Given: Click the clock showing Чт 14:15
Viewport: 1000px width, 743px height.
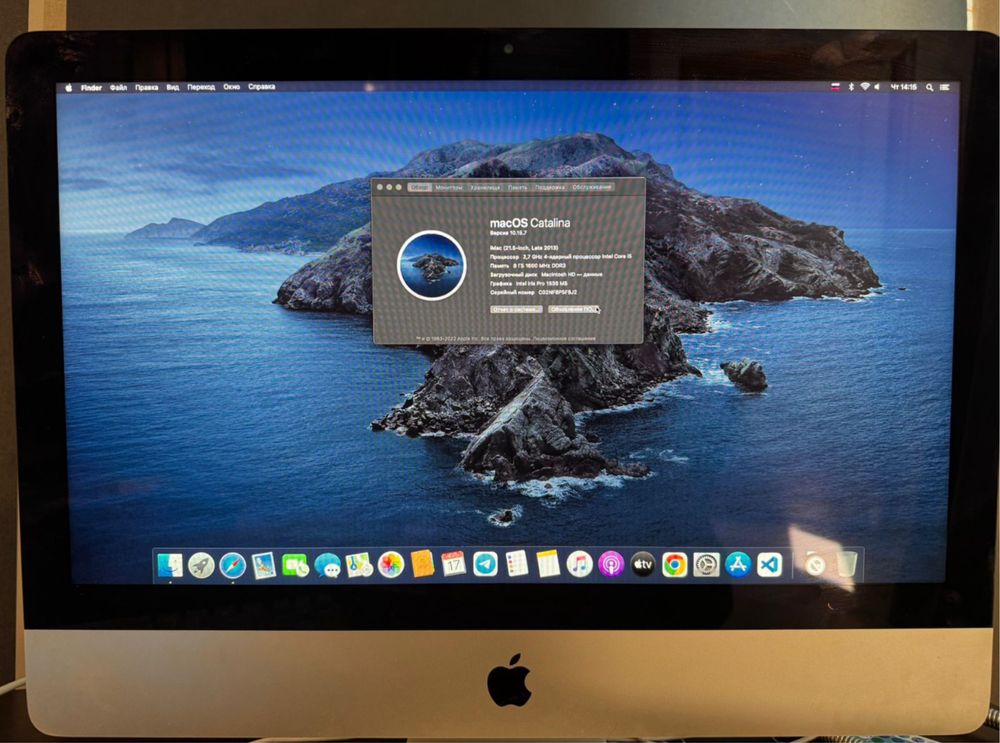Looking at the screenshot, I should click(903, 87).
